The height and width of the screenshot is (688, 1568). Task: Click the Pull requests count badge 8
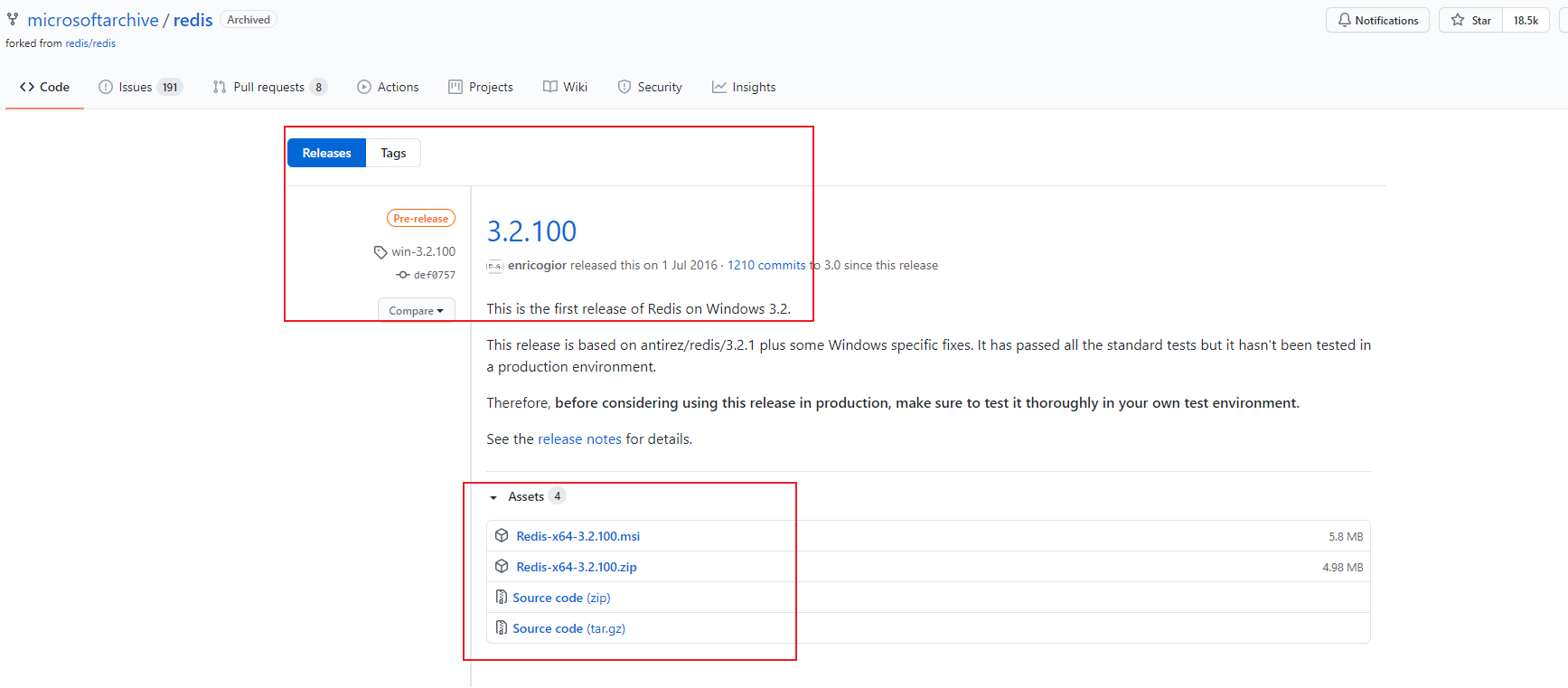318,87
